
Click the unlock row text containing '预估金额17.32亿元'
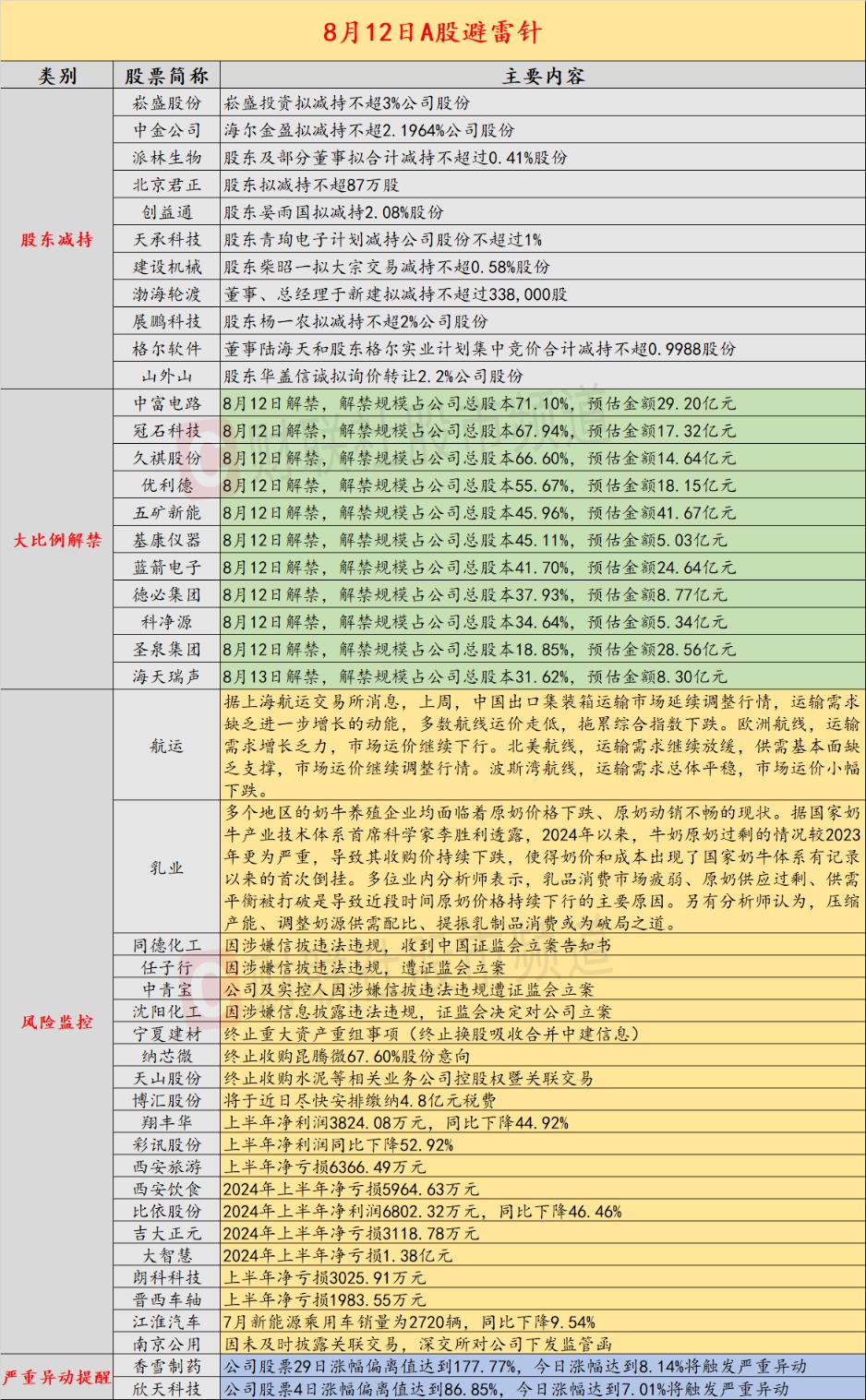tap(479, 431)
